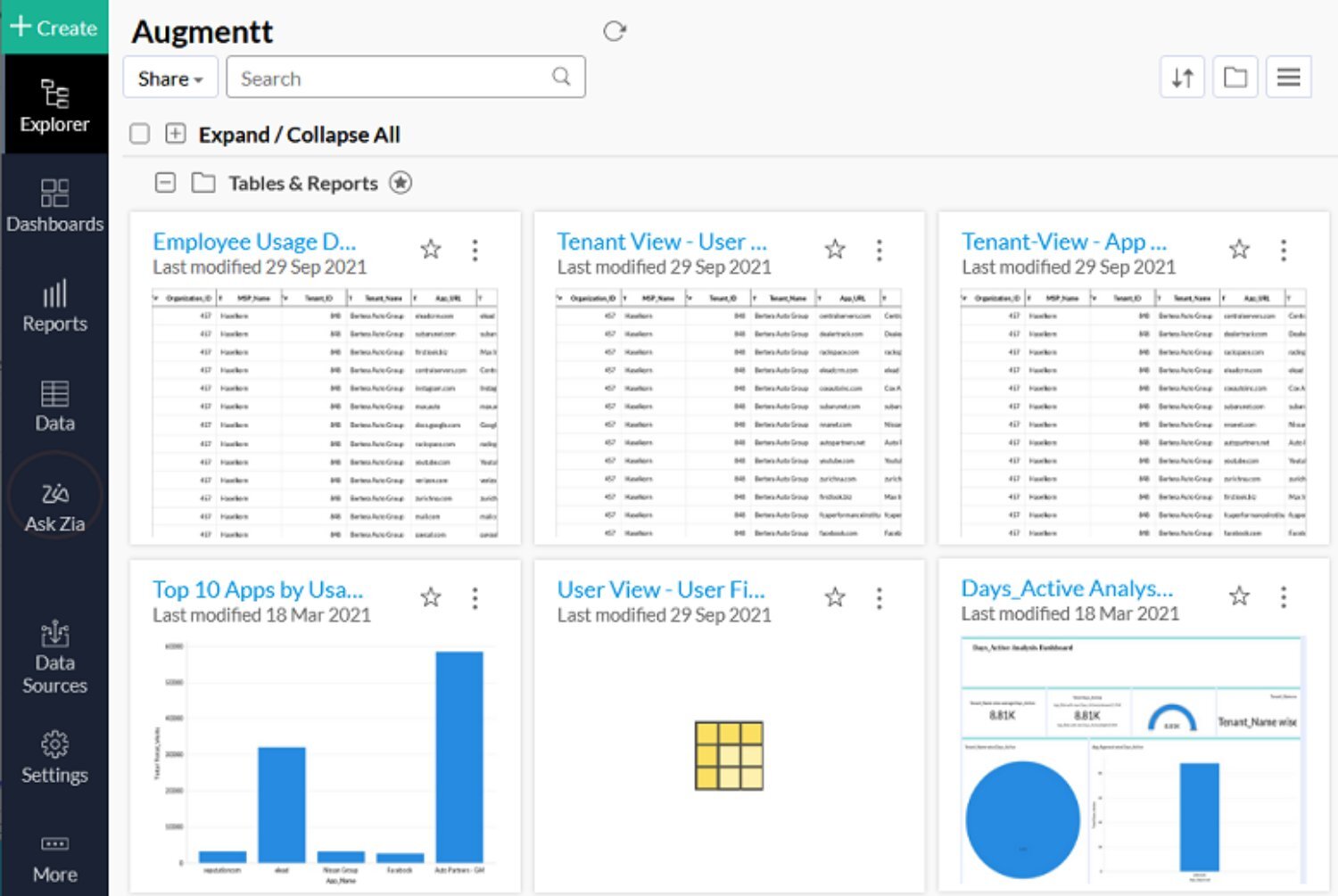Open the Top 10 Apps bar chart thumbnail

click(325, 760)
